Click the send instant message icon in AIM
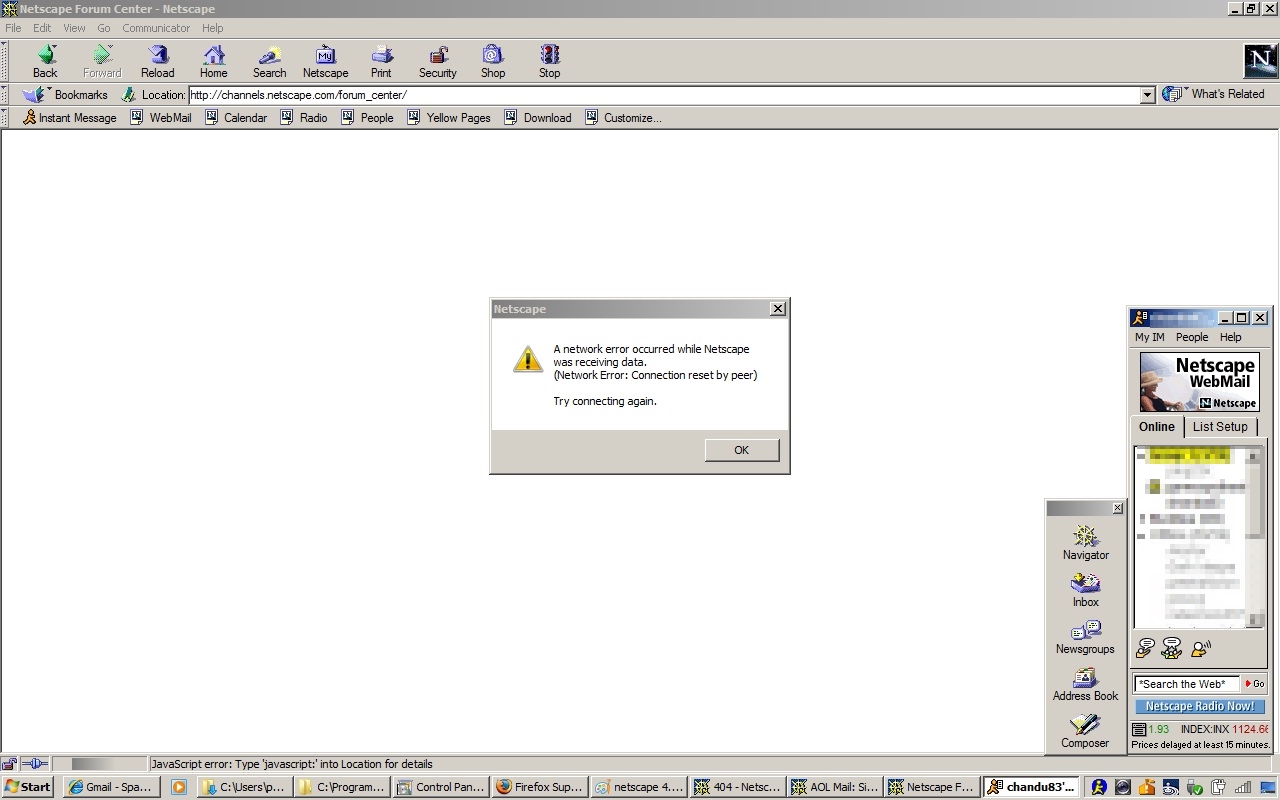 click(x=1146, y=648)
